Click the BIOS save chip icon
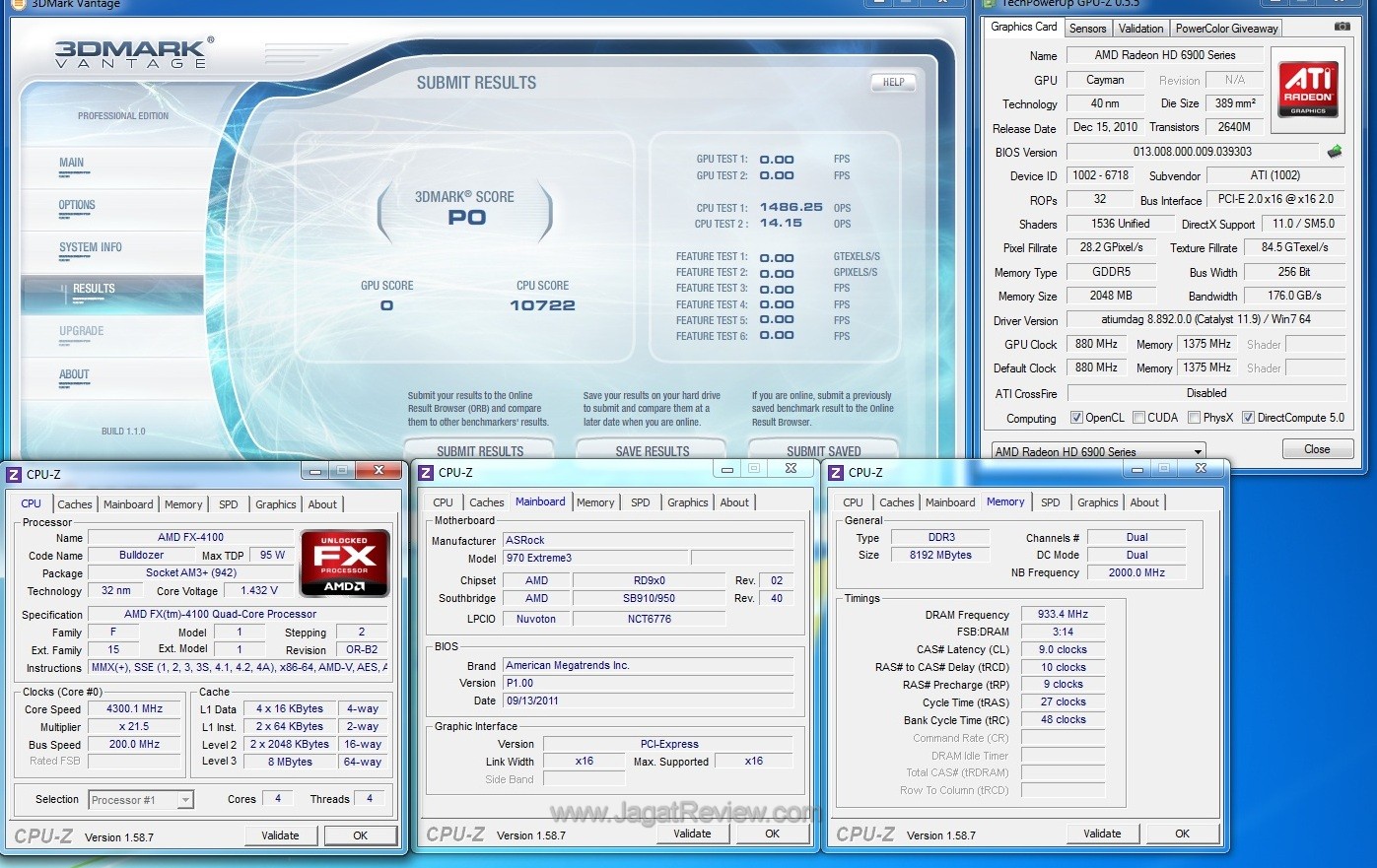This screenshot has width=1377, height=868. click(1335, 152)
